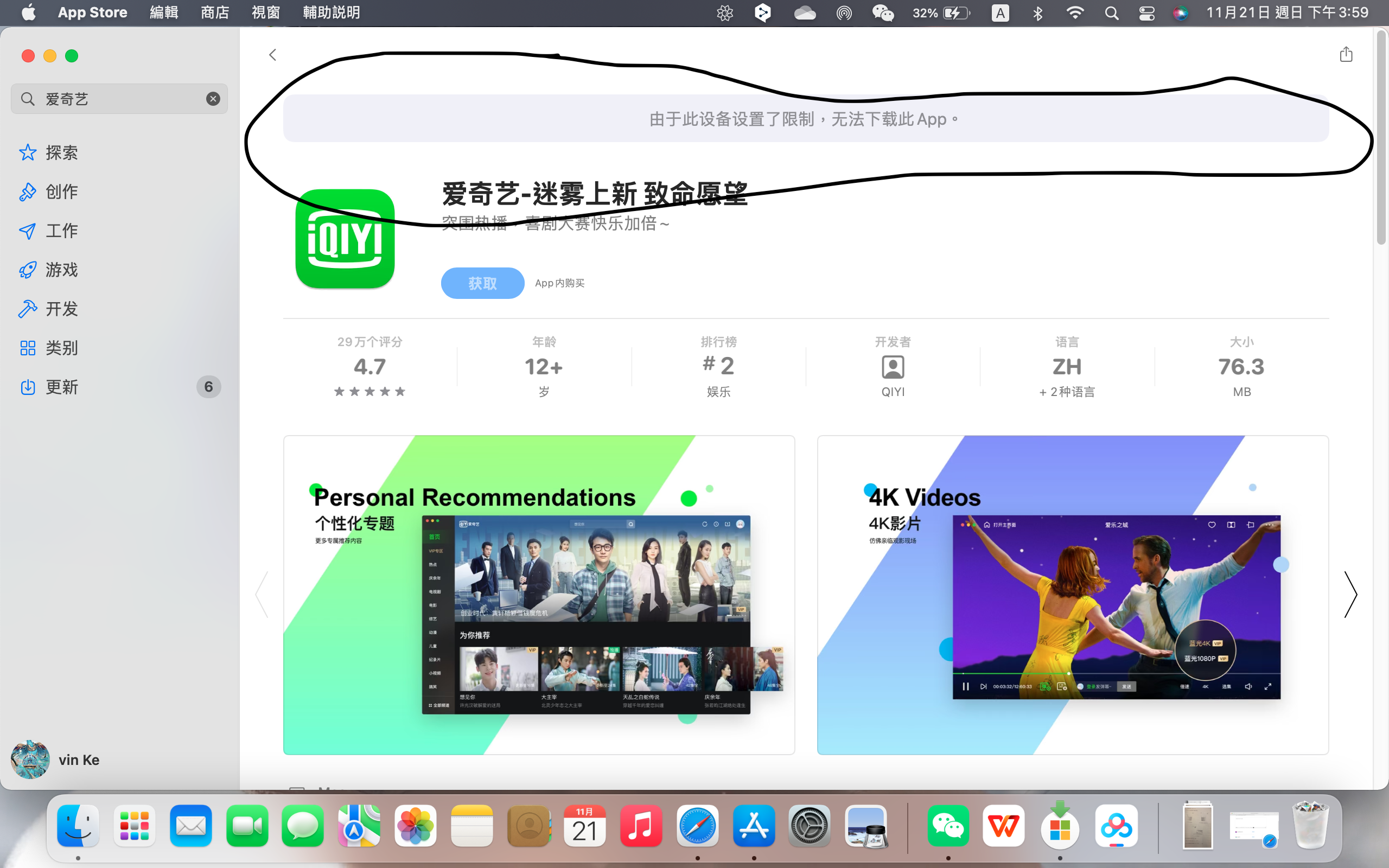Open the 商店 (Store) menu in menu bar
1389x868 pixels.
coord(215,12)
